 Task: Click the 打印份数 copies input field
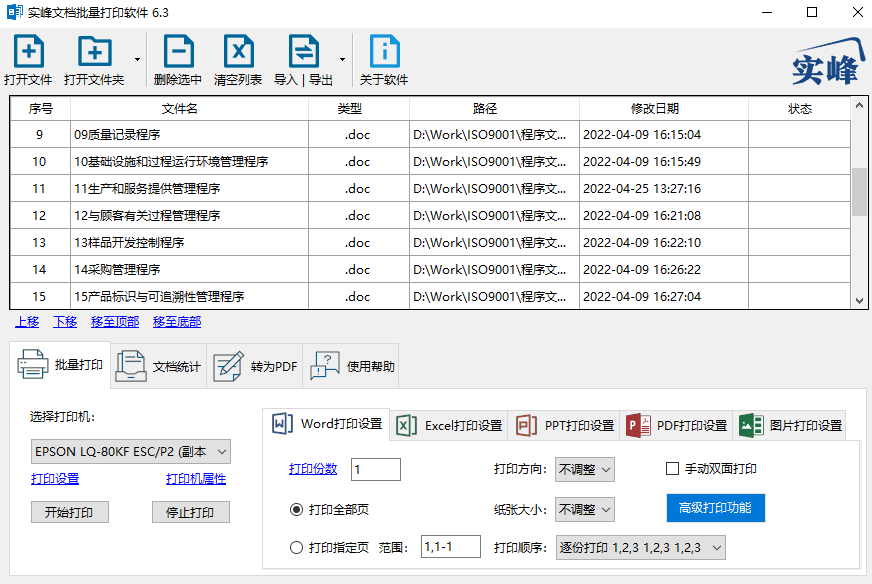click(x=376, y=469)
